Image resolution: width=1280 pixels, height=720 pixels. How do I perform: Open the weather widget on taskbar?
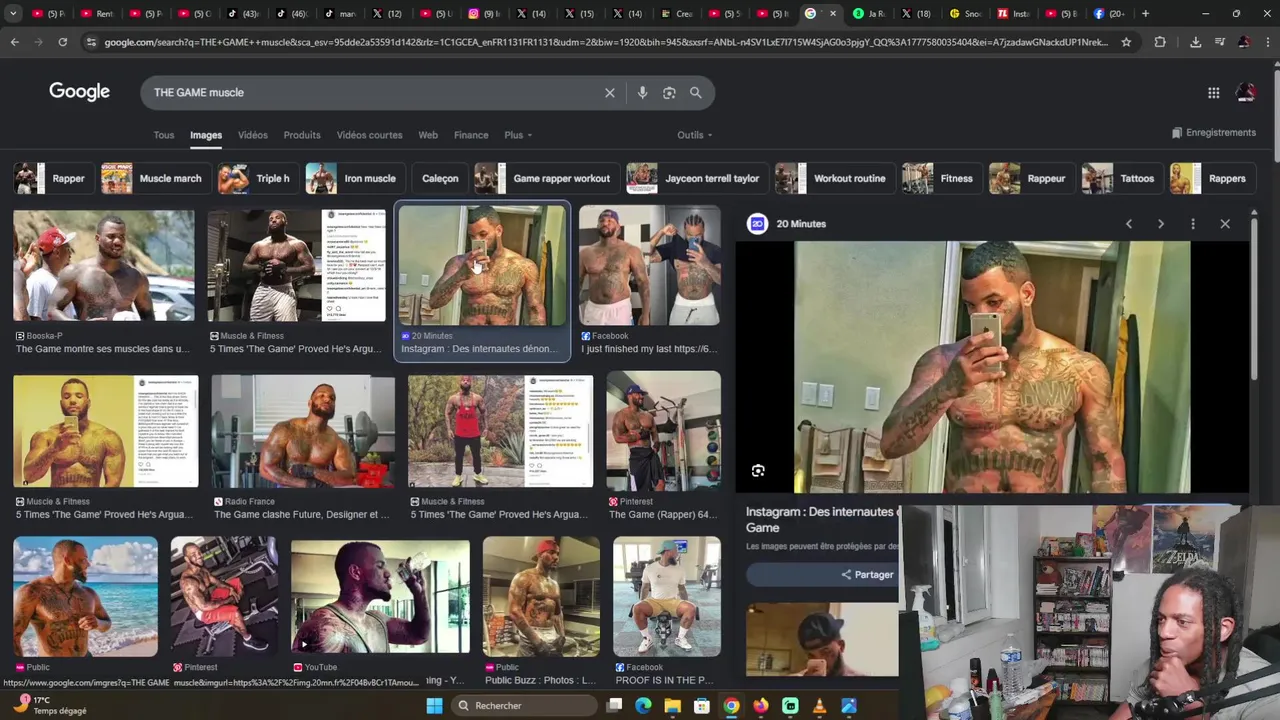click(48, 706)
